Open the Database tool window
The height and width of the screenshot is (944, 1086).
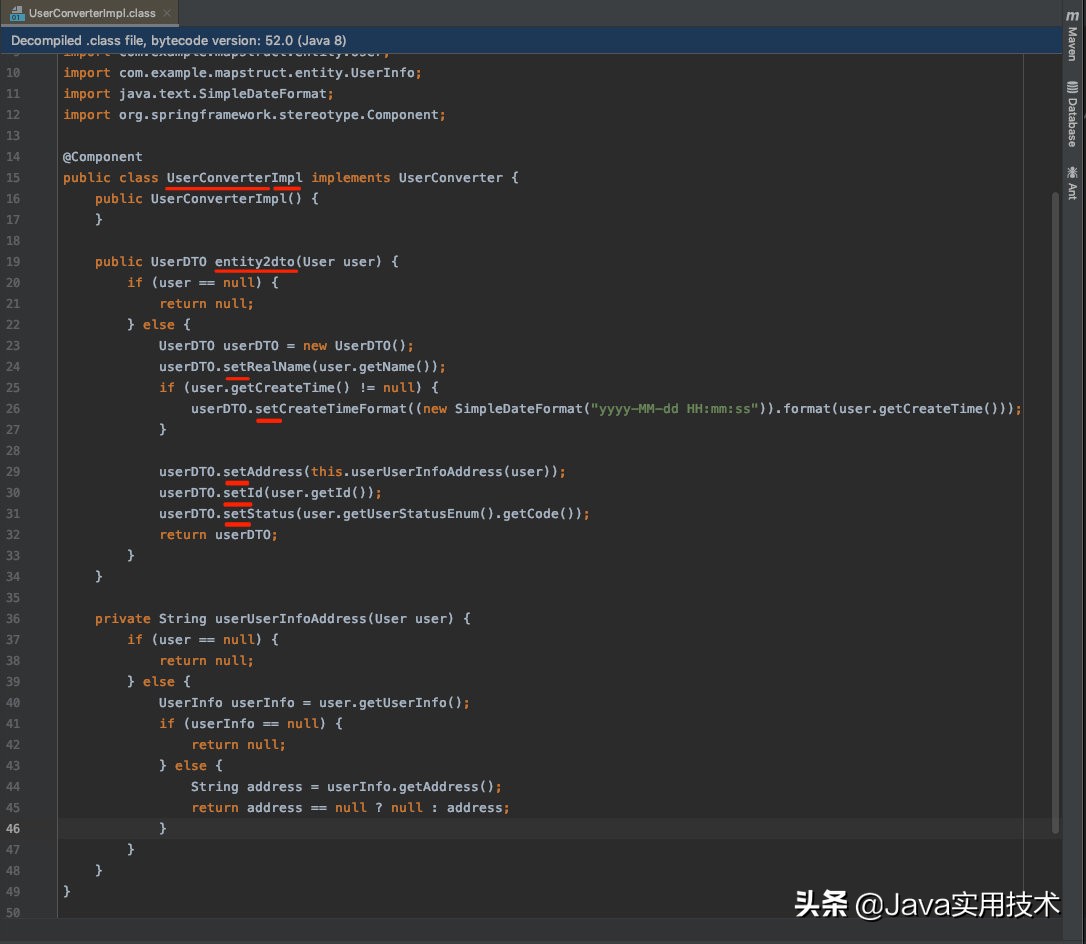click(x=1073, y=110)
